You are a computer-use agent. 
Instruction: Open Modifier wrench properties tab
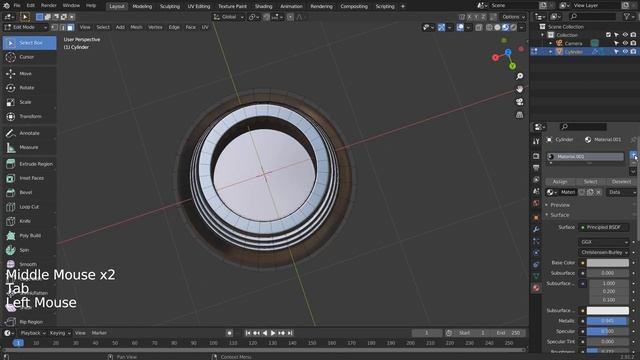(536, 229)
